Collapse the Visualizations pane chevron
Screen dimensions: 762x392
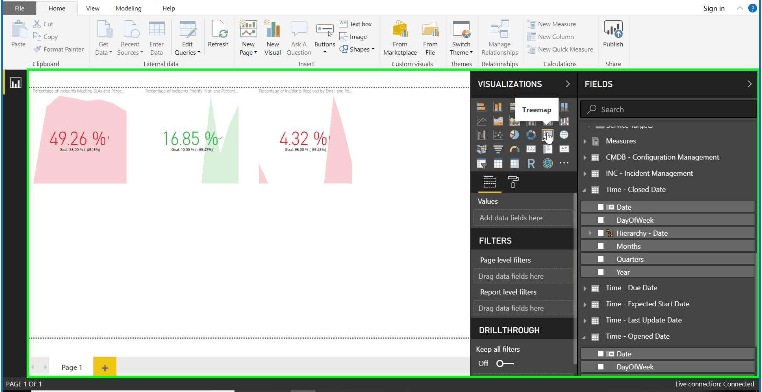tap(567, 84)
